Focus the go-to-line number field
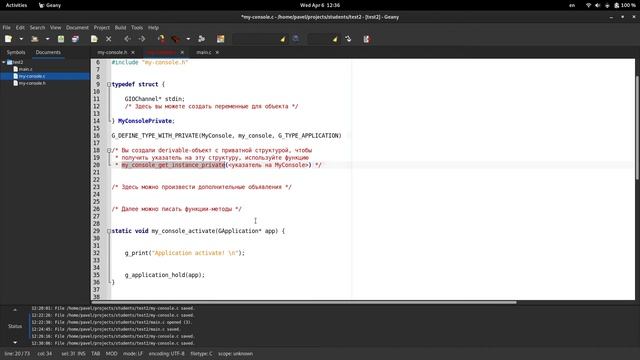Image resolution: width=640 pixels, height=360 pixels. click(319, 39)
